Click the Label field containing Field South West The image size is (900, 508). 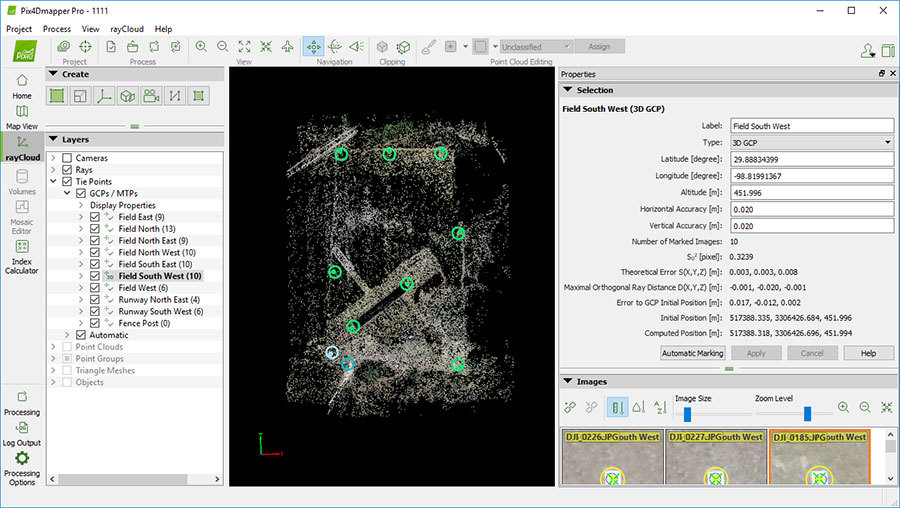tap(811, 126)
